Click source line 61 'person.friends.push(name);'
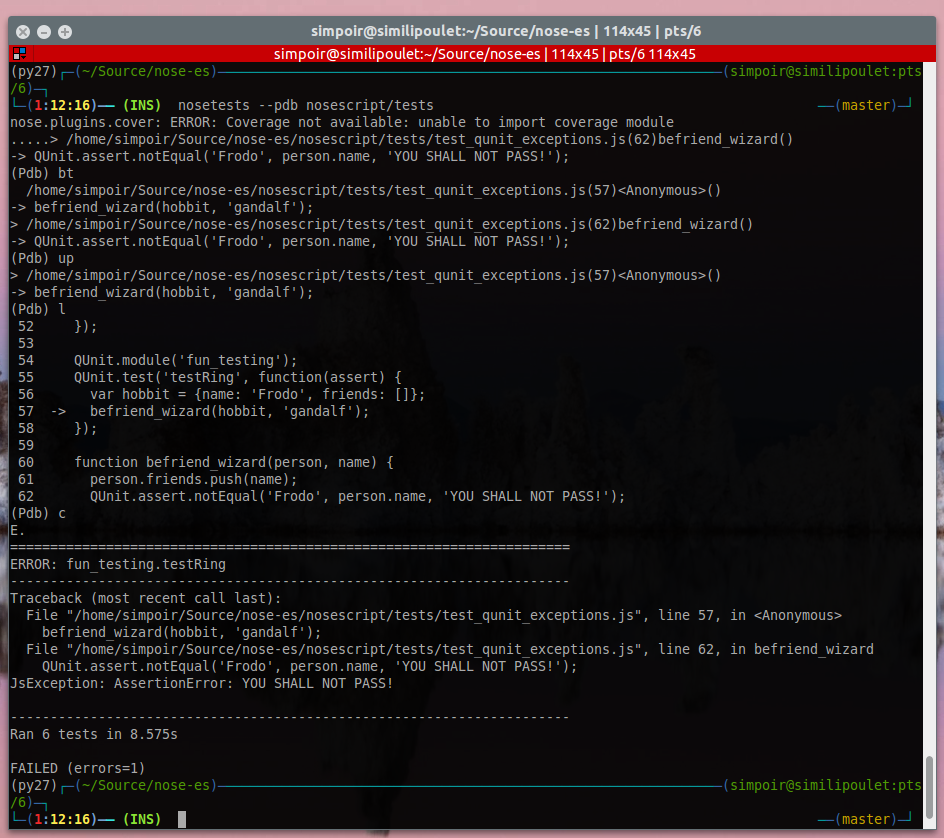944x838 pixels. (x=194, y=479)
